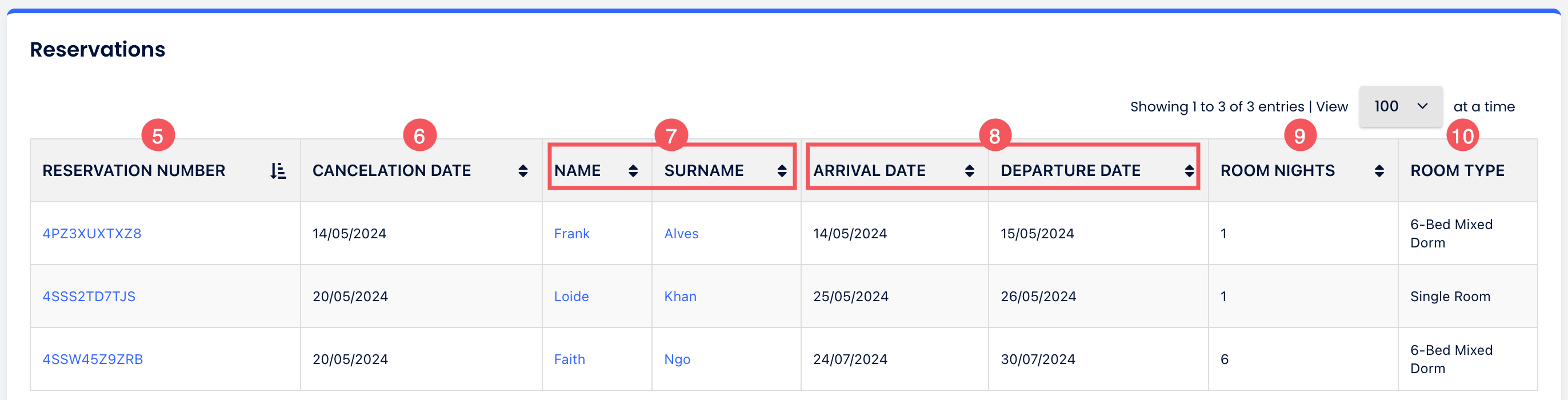This screenshot has height=400, width=1568.
Task: Click Room Nights sort arrows
Action: [1379, 171]
